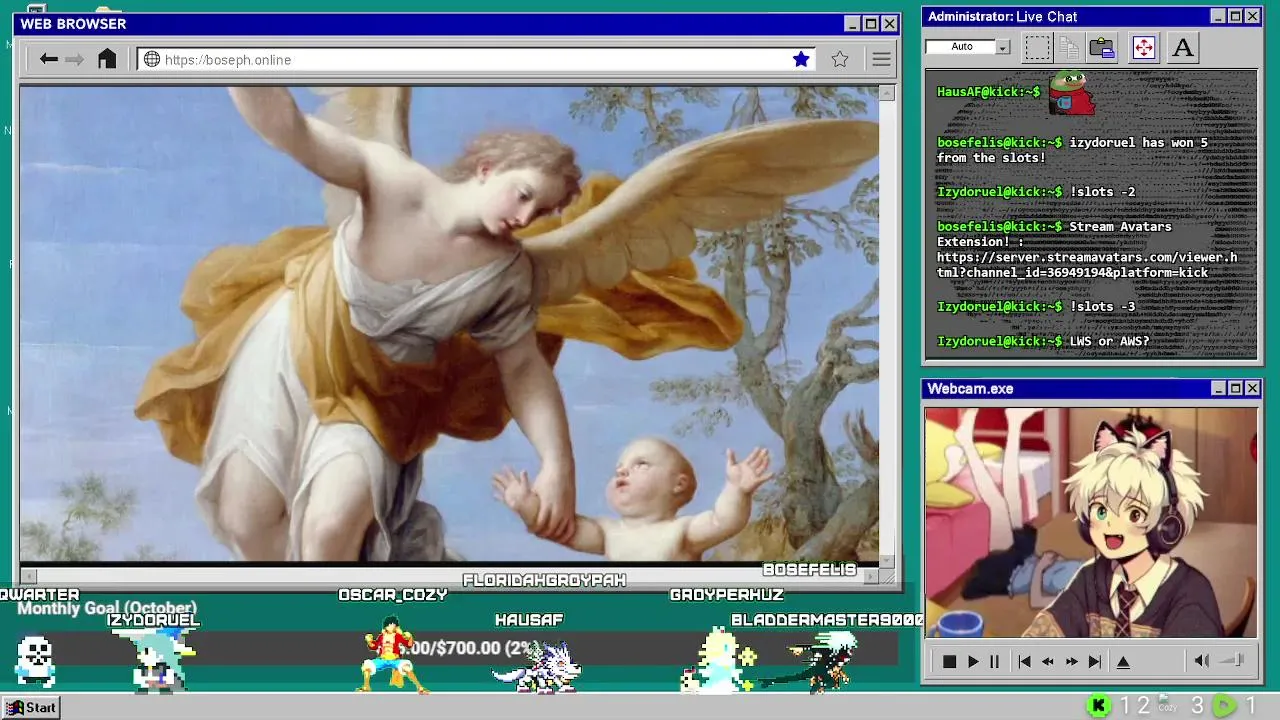Play the Webcam.exe video
Viewport: 1280px width, 720px height.
point(973,661)
